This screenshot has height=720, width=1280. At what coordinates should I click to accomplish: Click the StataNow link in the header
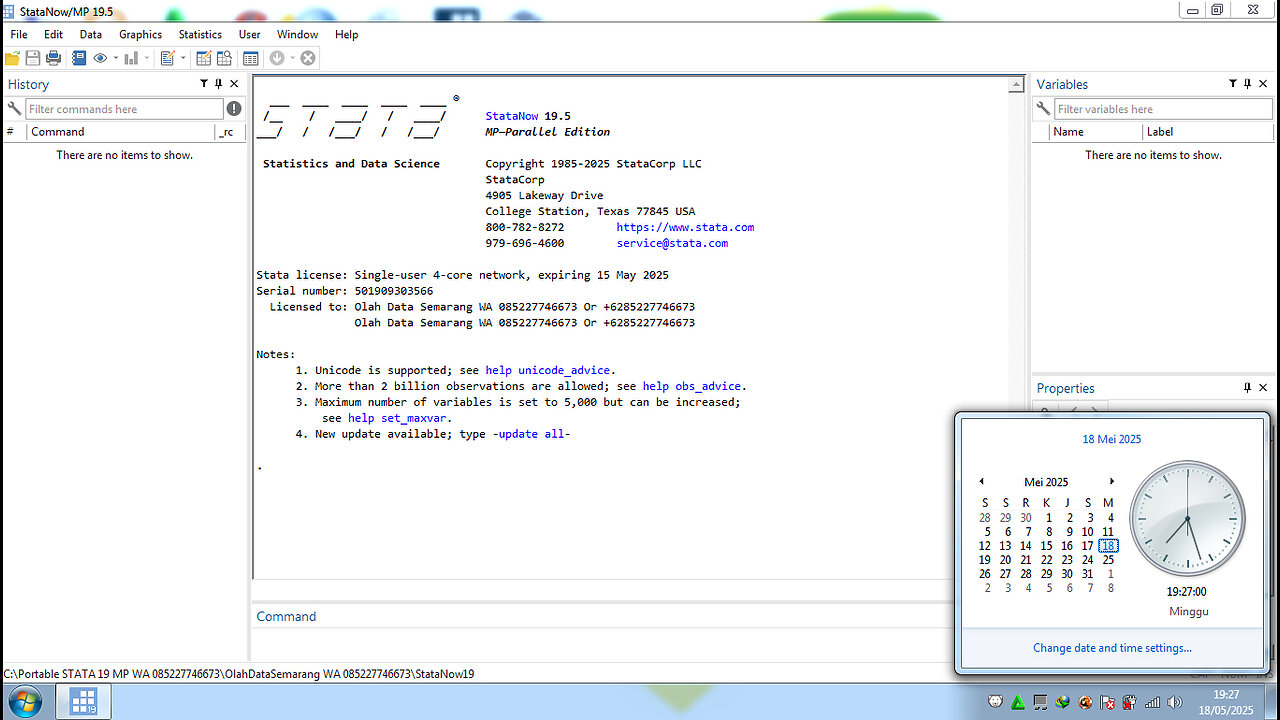[511, 116]
